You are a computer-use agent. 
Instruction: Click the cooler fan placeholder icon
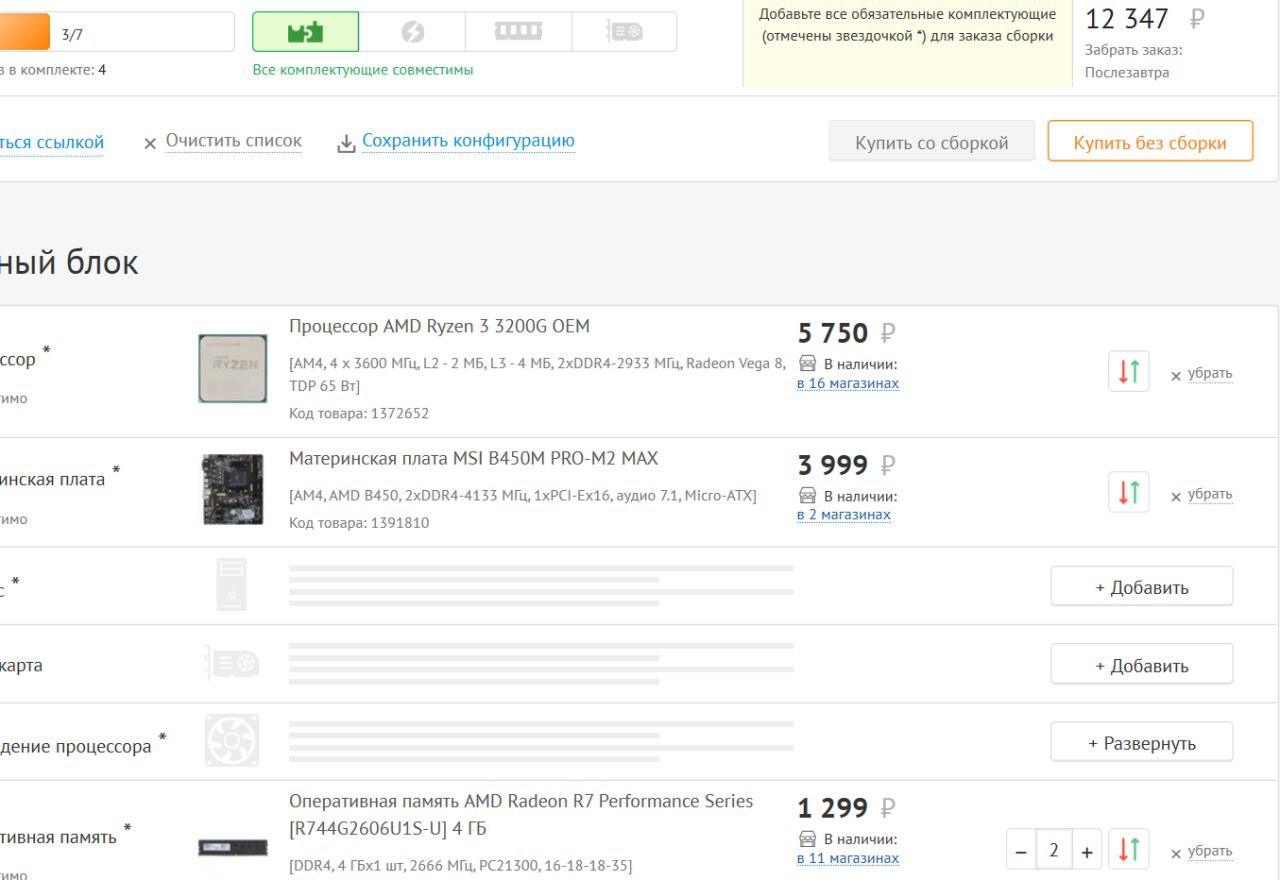coord(232,741)
